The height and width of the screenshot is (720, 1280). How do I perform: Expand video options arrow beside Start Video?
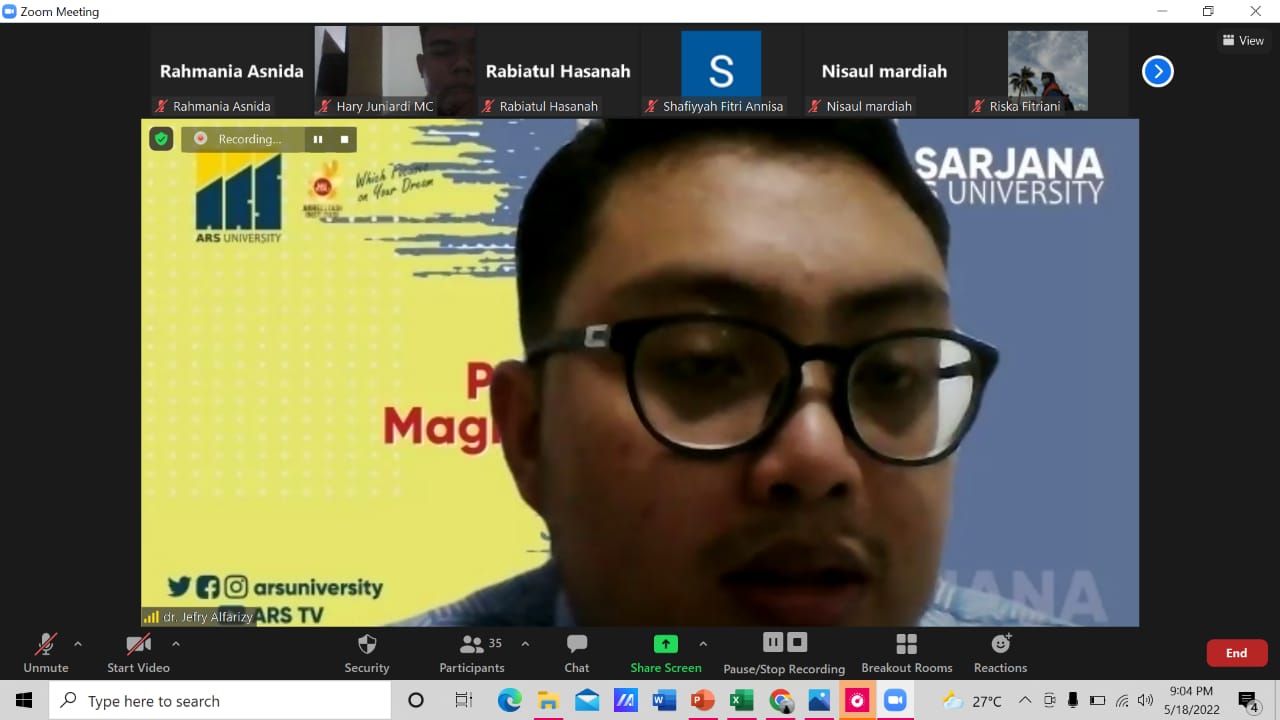point(176,644)
